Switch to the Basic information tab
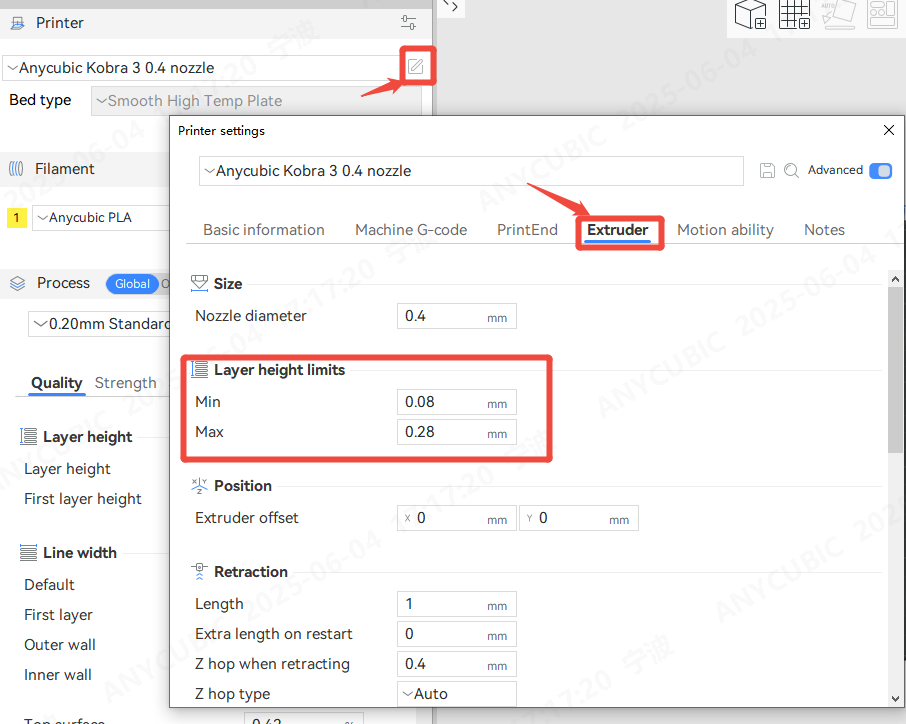This screenshot has width=906, height=724. pyautogui.click(x=263, y=230)
